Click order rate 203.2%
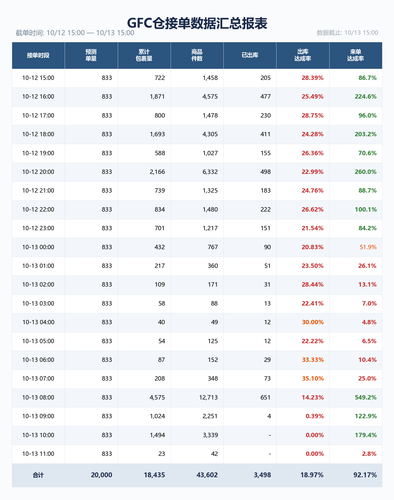394x500 pixels. pos(366,134)
